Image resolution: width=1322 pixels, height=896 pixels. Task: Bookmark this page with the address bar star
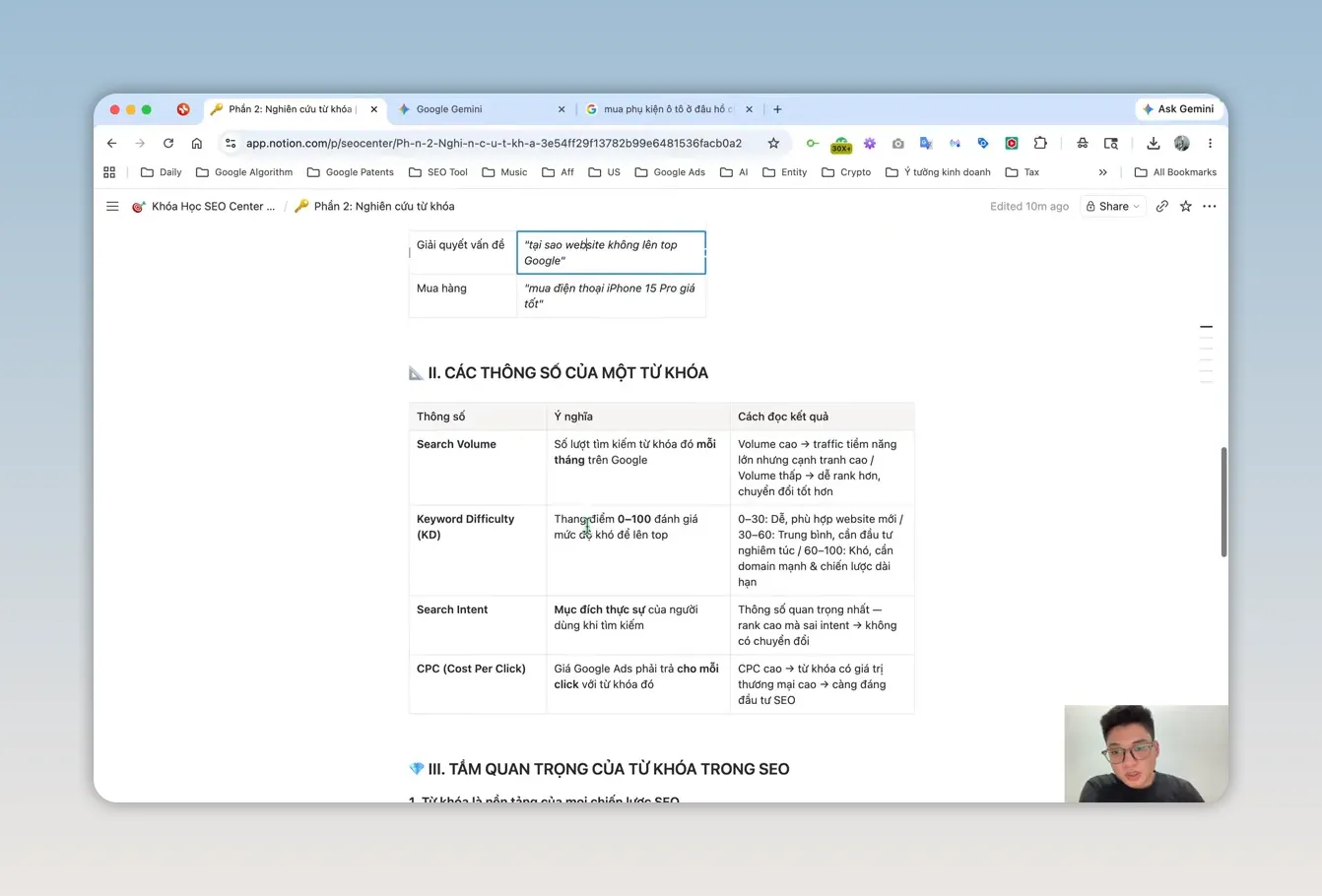(x=773, y=143)
